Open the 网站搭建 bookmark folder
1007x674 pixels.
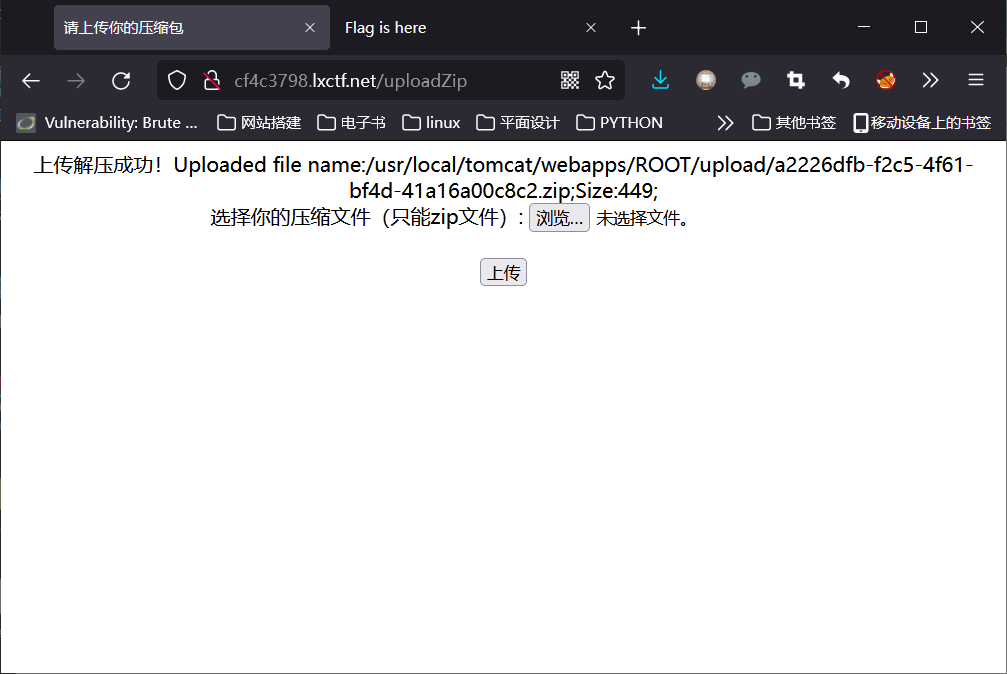point(259,123)
